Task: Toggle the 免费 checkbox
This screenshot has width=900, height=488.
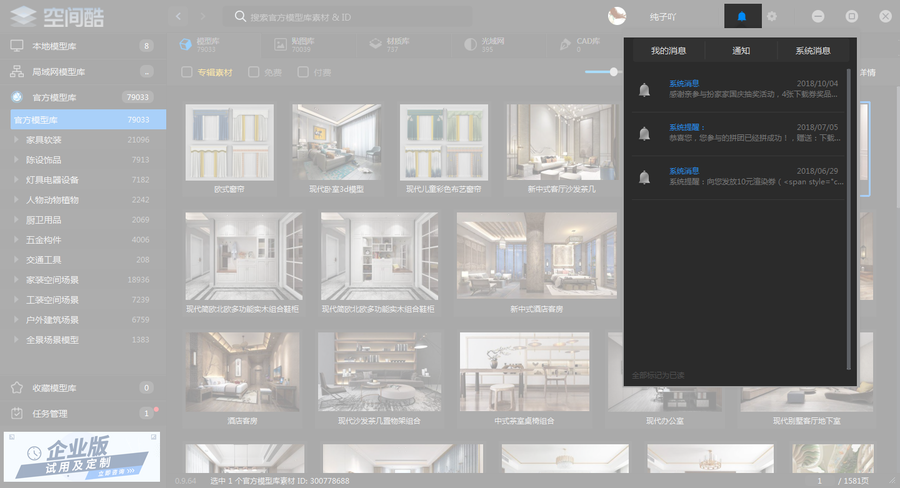Action: click(254, 72)
